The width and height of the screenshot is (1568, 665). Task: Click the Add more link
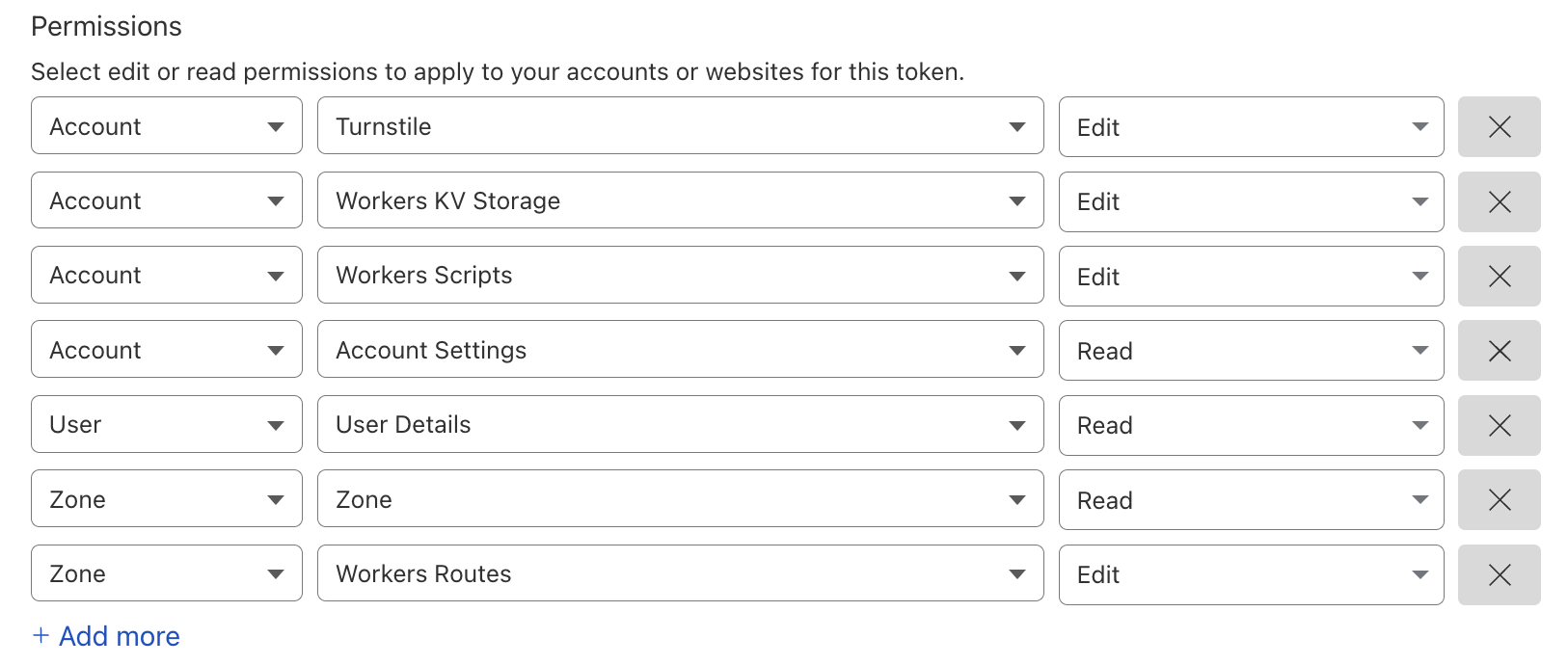coord(119,636)
